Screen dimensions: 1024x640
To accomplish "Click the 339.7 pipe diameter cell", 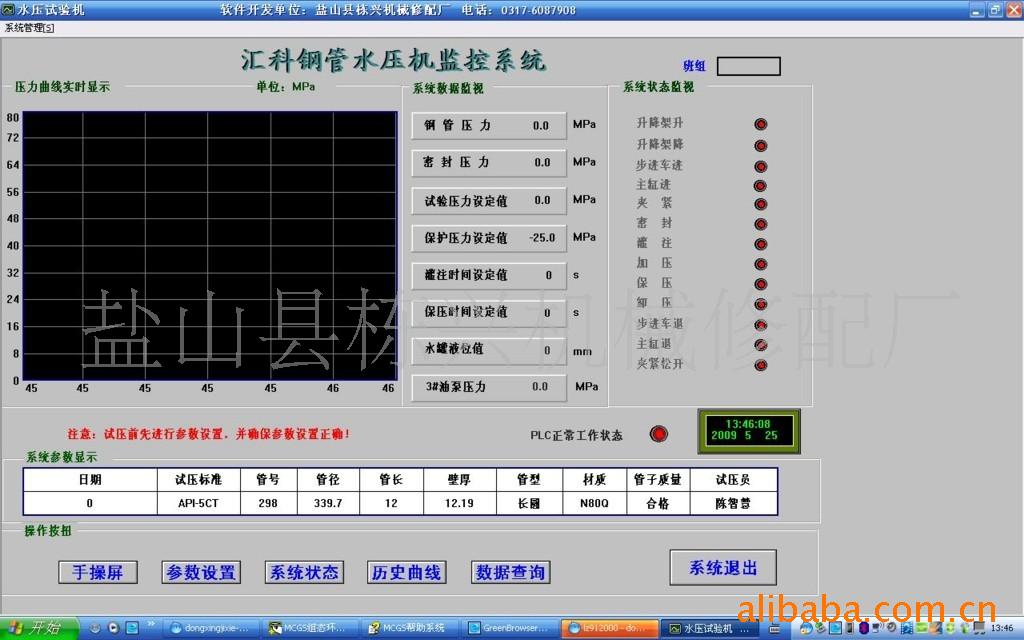I will coord(328,504).
